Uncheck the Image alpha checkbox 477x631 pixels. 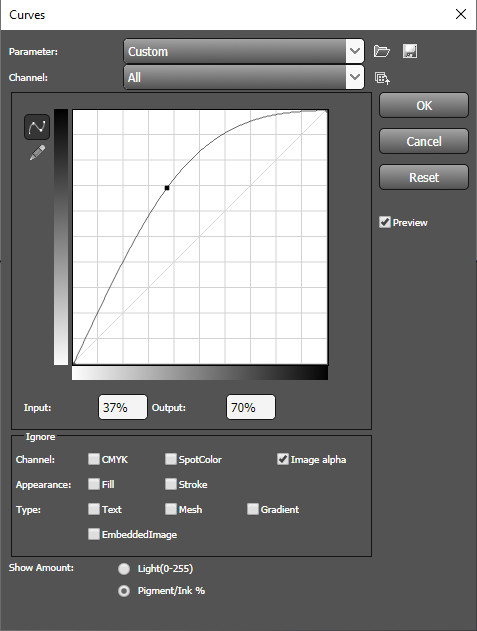tap(283, 459)
